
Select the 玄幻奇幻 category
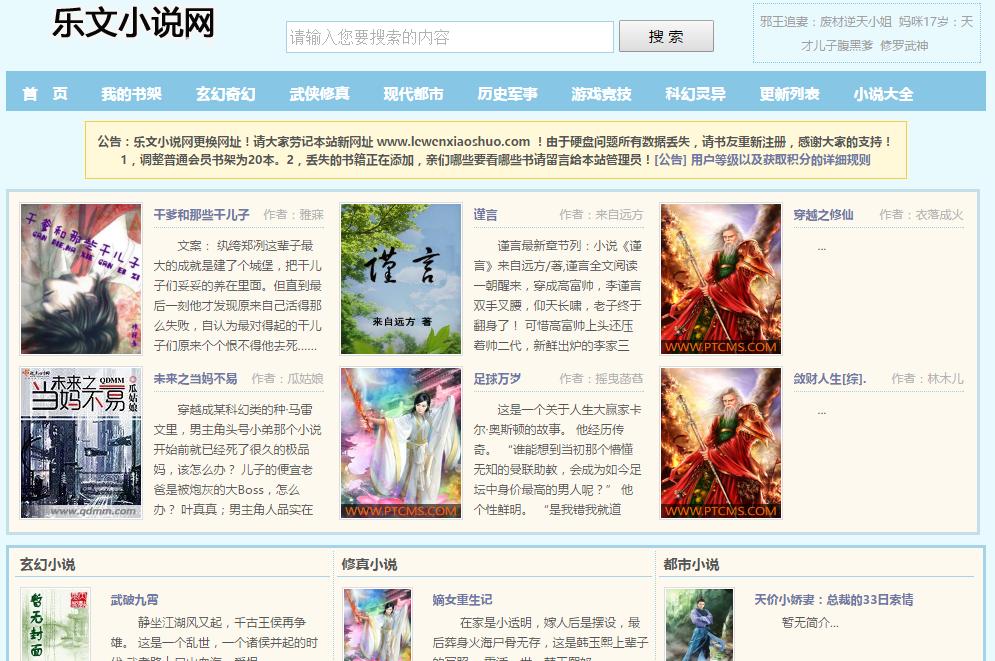point(225,93)
